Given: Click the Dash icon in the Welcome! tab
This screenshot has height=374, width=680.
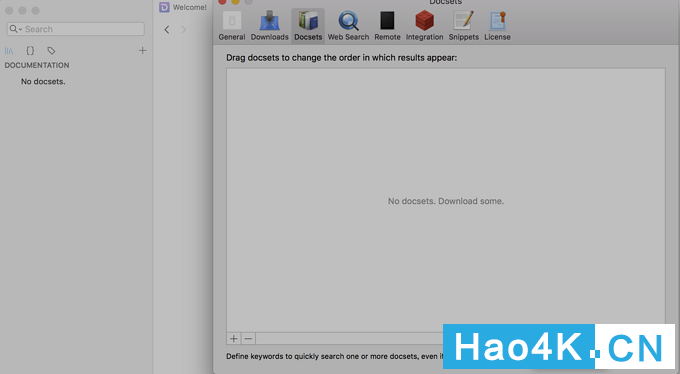Looking at the screenshot, I should (x=164, y=7).
